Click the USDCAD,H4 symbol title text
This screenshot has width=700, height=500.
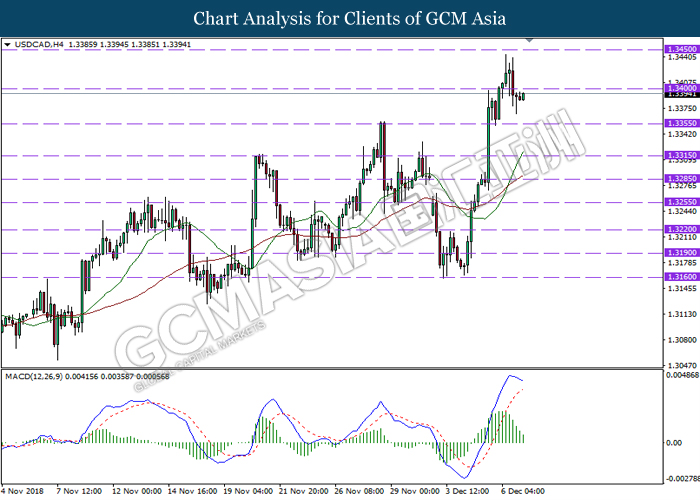coord(39,45)
